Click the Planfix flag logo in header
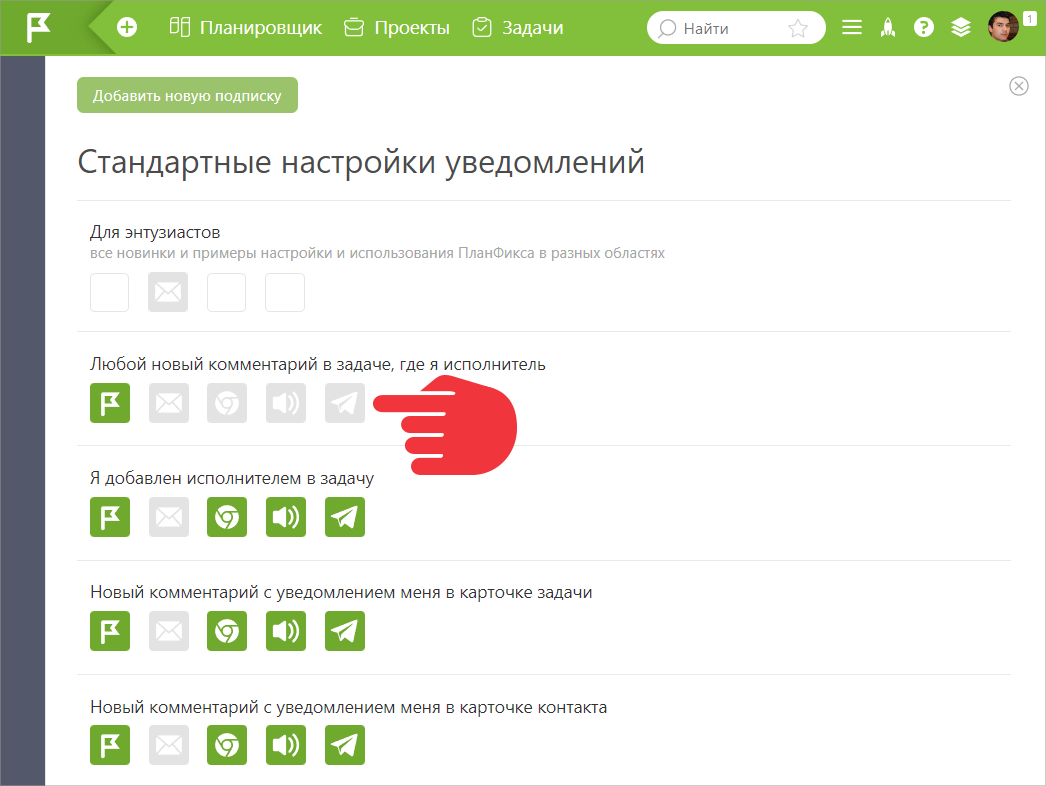 [38, 27]
